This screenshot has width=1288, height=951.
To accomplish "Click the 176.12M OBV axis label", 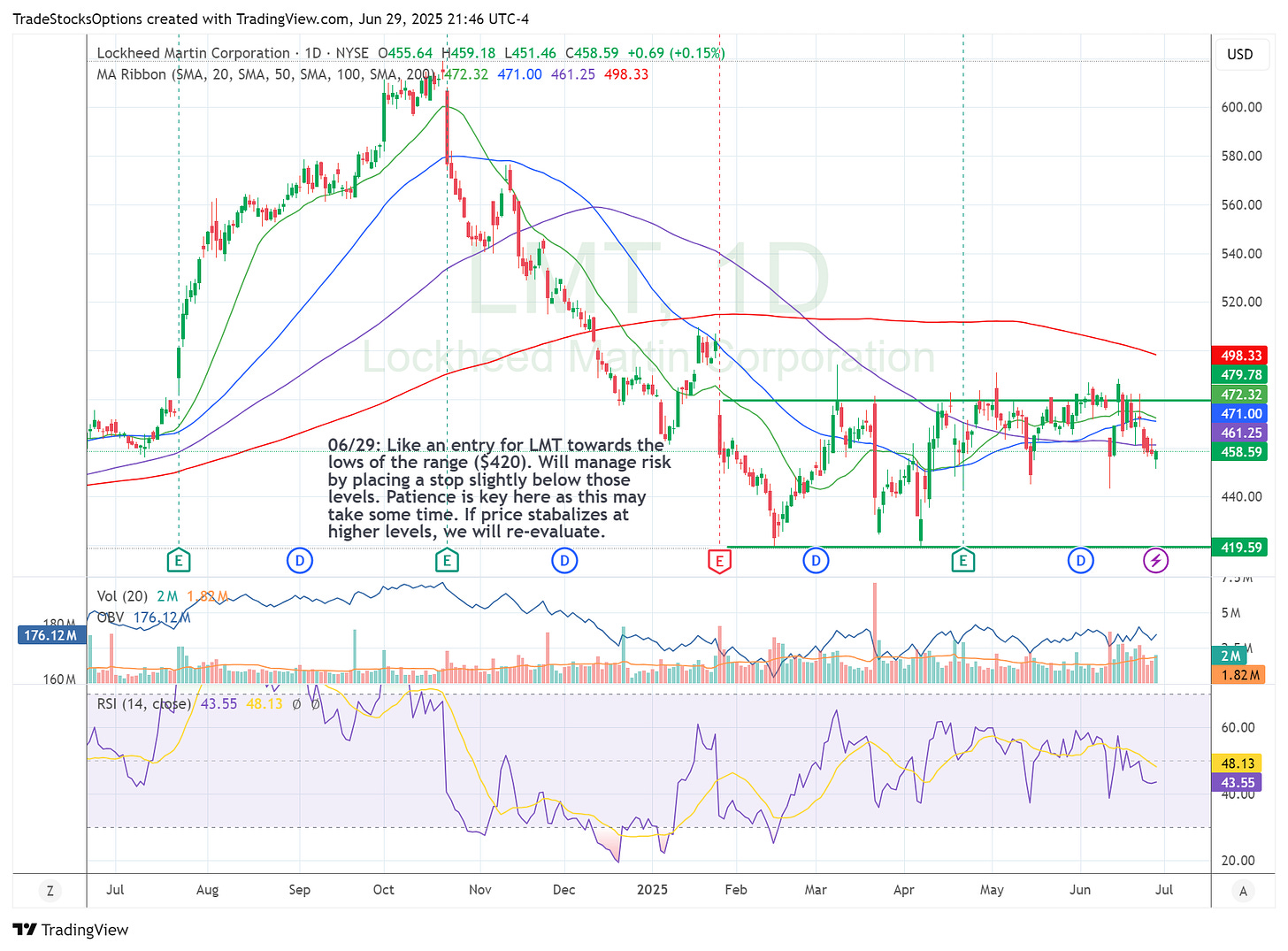I will (x=50, y=635).
